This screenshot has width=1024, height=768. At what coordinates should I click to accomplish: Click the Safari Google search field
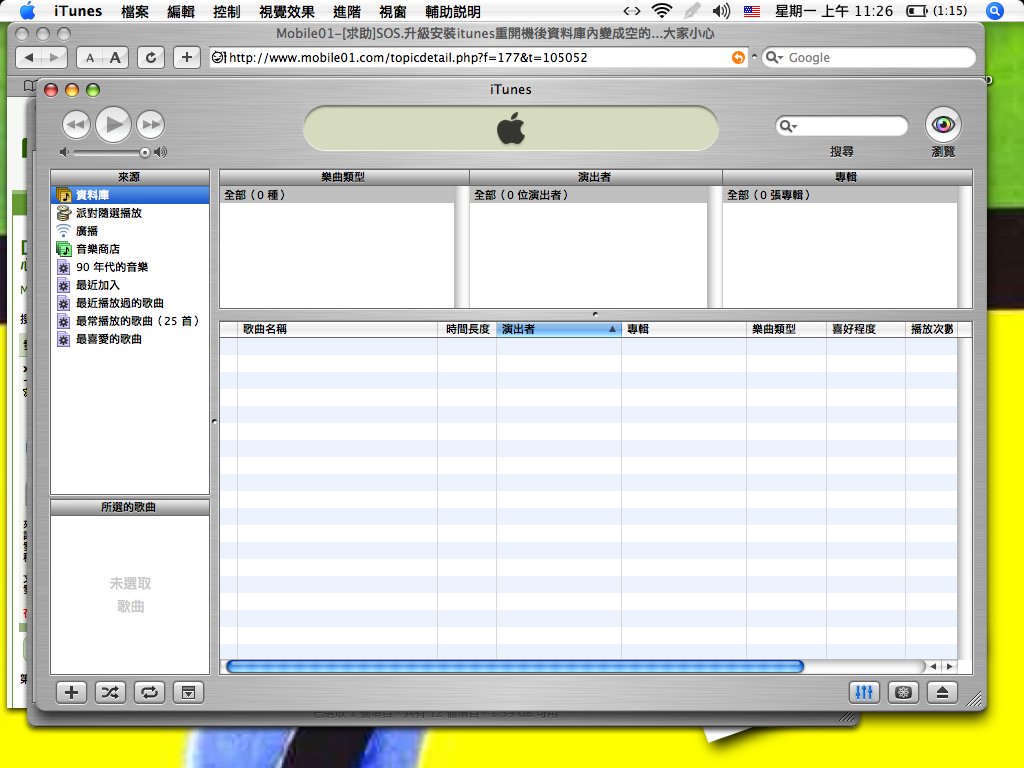(x=869, y=57)
